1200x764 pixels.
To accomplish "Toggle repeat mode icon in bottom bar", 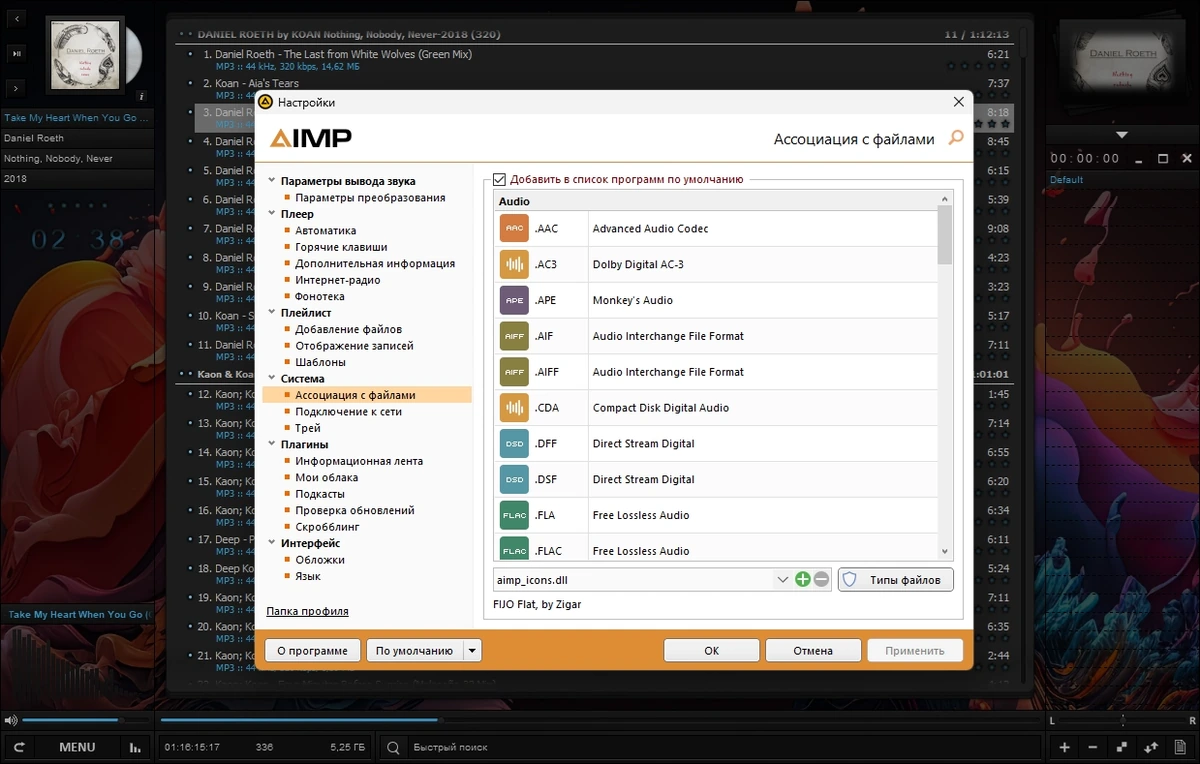I will 19,747.
